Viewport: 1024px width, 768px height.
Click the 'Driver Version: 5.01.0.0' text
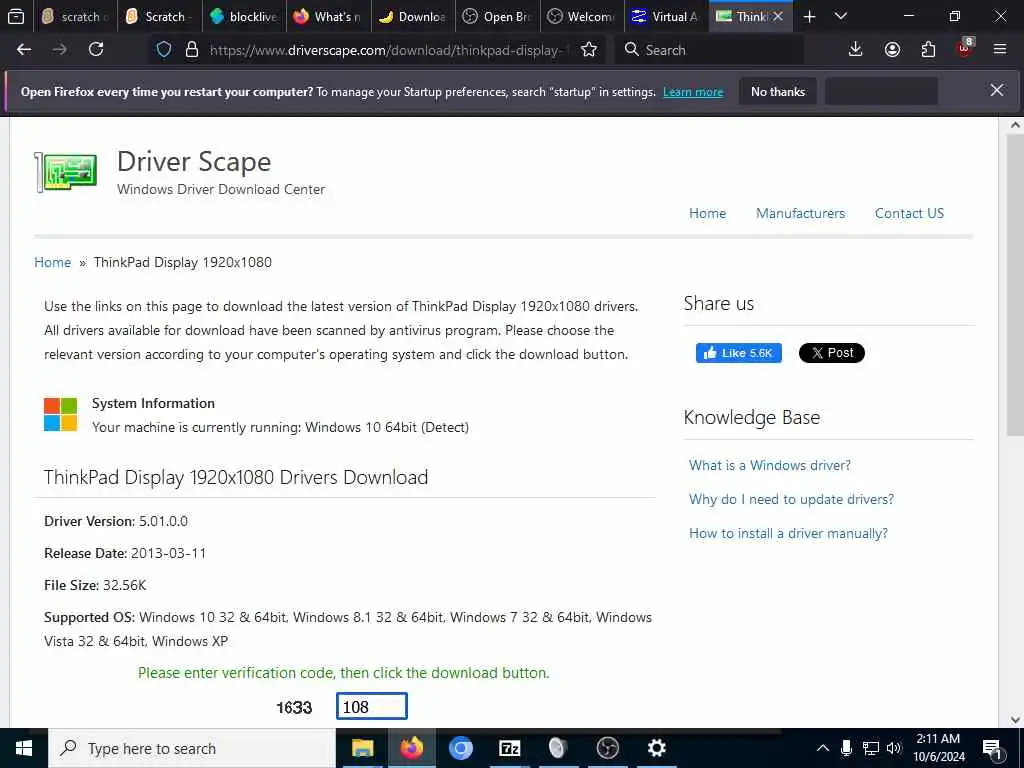116,521
